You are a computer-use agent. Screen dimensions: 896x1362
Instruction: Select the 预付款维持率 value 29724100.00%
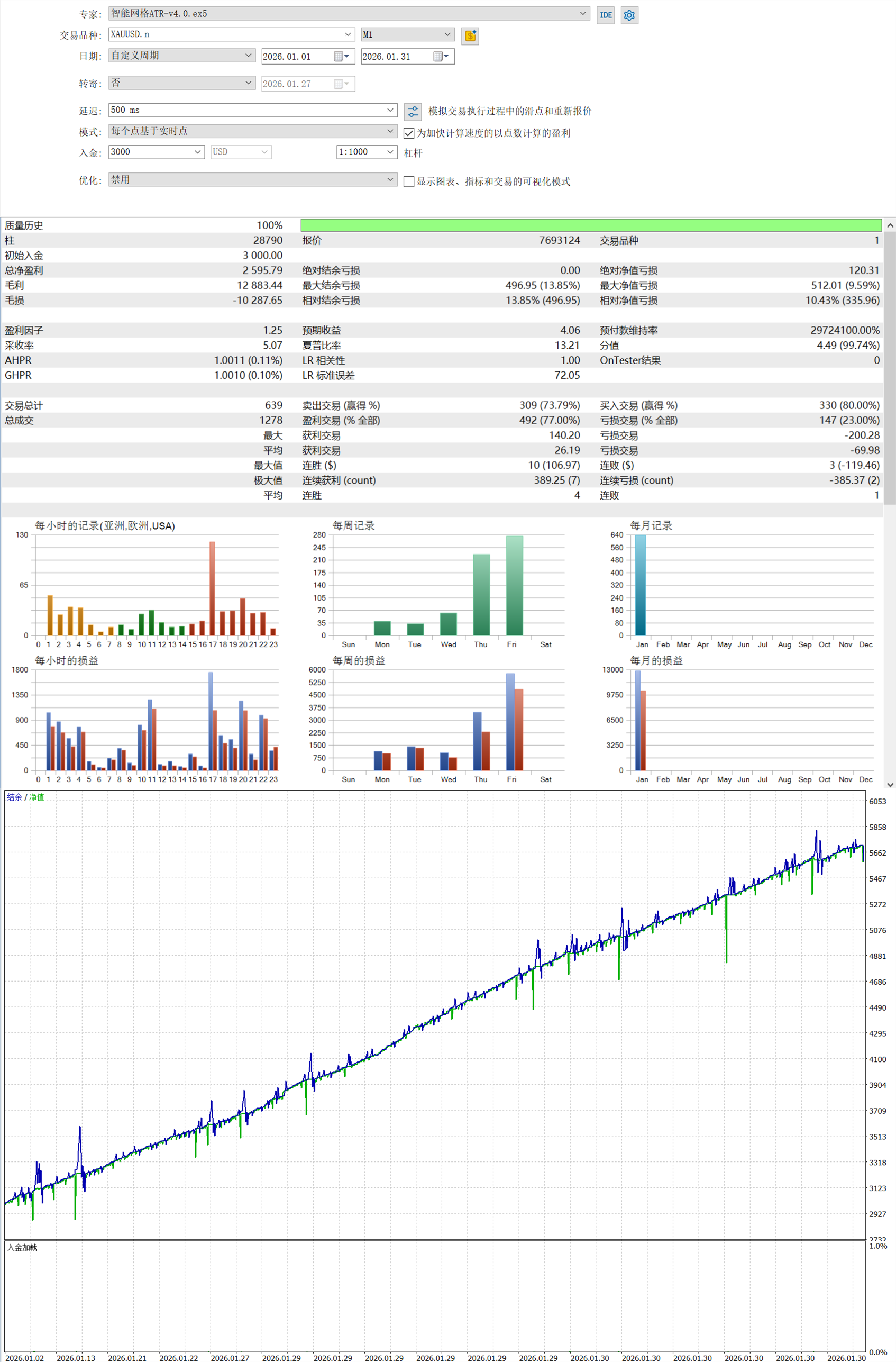click(845, 330)
